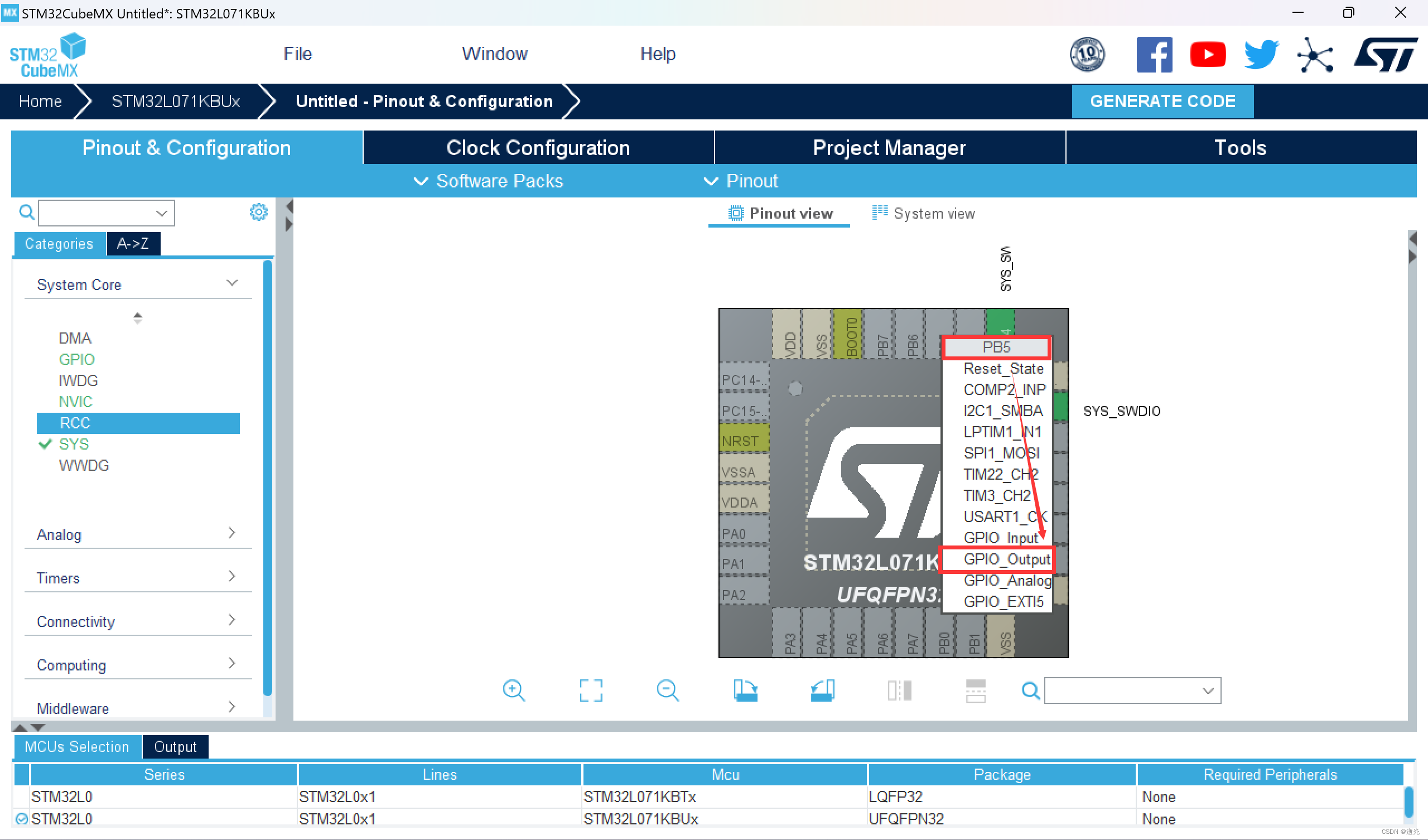The image size is (1428, 840).
Task: Open the Pinout dropdown menu
Action: pos(740,181)
